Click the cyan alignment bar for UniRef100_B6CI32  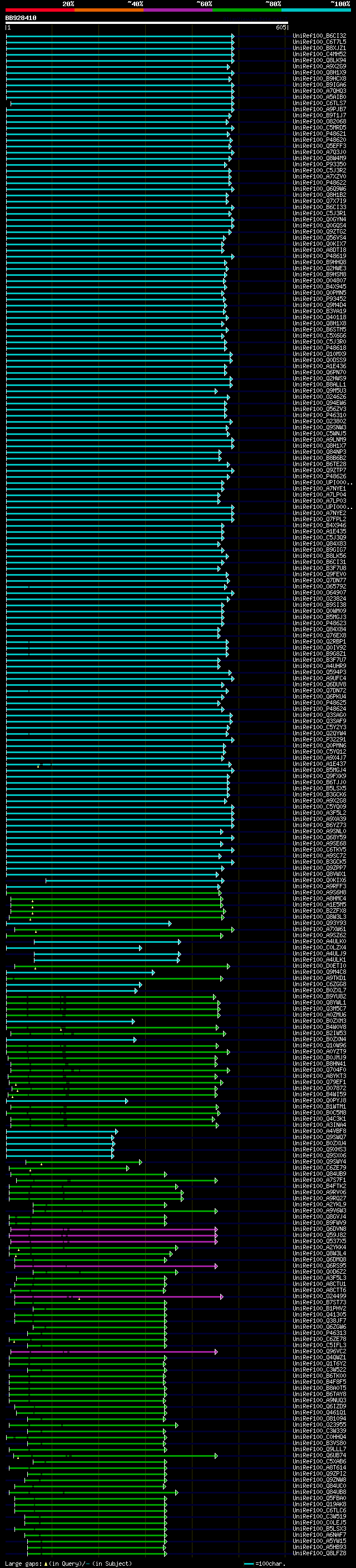point(120,36)
